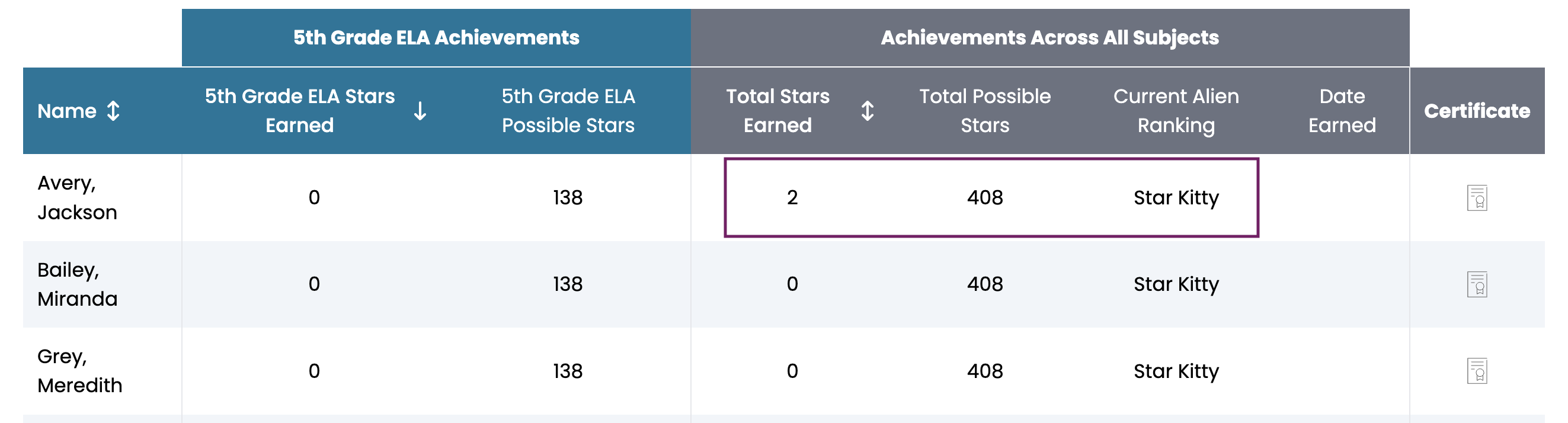
Task: Select the 5th Grade ELA Stars Earned header
Action: point(299,111)
